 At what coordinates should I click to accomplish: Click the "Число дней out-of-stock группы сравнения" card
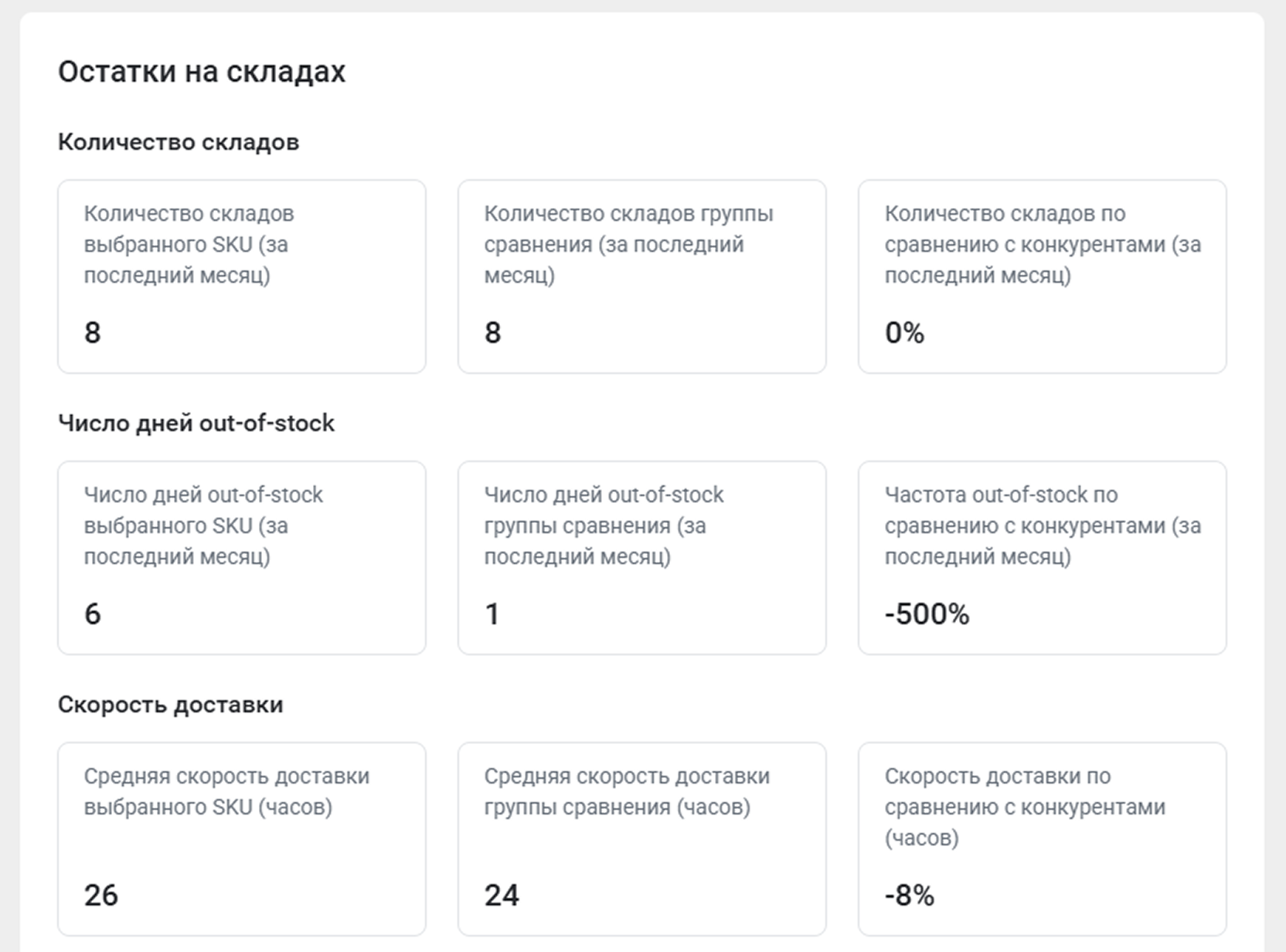tap(641, 557)
